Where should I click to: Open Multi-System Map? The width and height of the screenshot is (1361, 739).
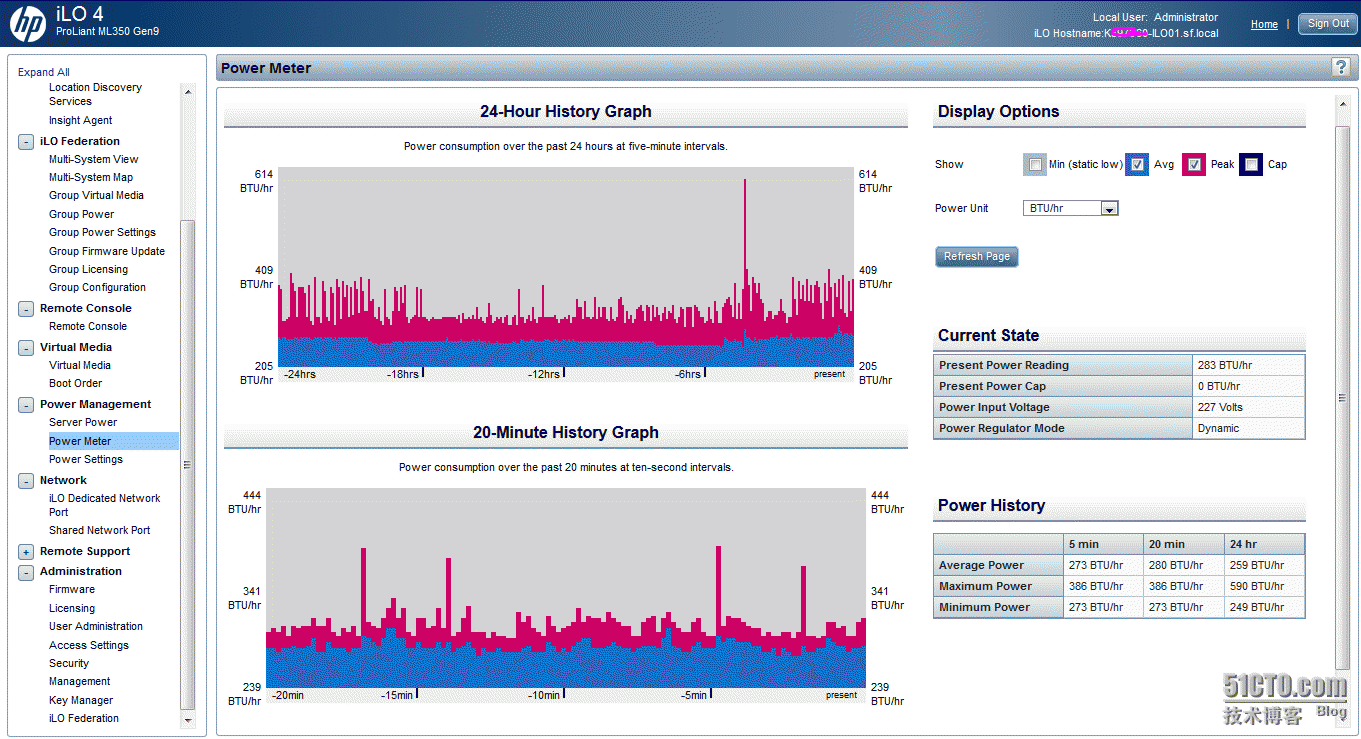coord(91,177)
